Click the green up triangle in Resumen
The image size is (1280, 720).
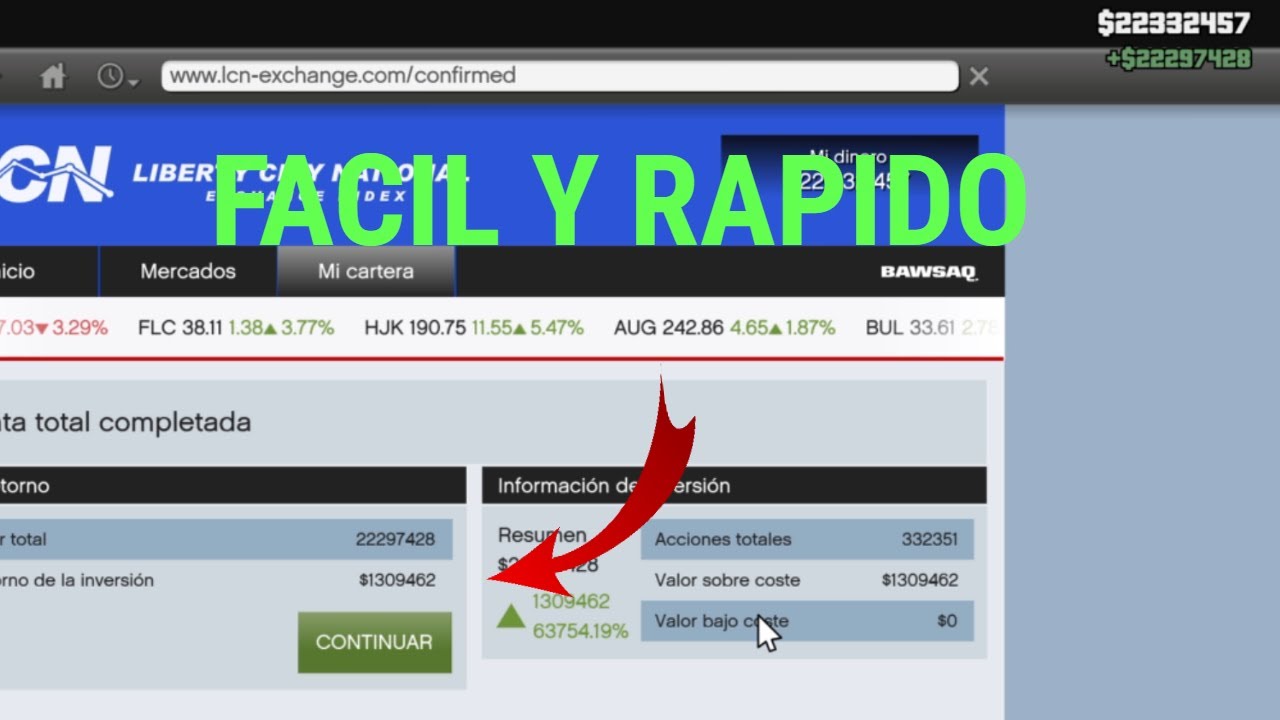[x=511, y=616]
